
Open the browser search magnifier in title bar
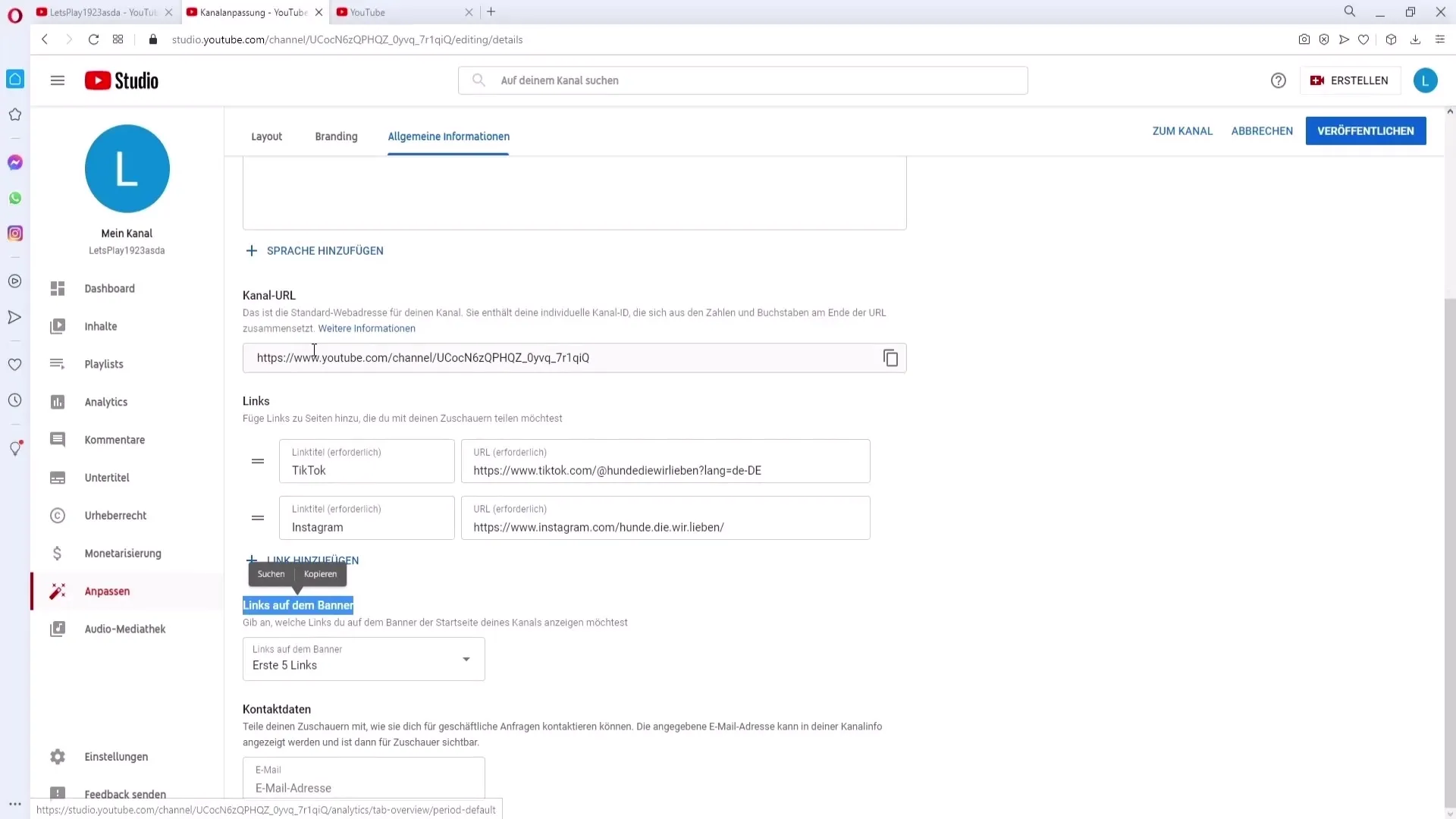1349,11
